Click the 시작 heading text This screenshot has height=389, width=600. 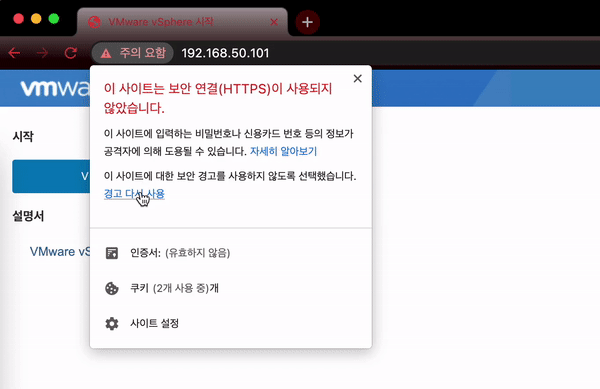tap(23, 136)
